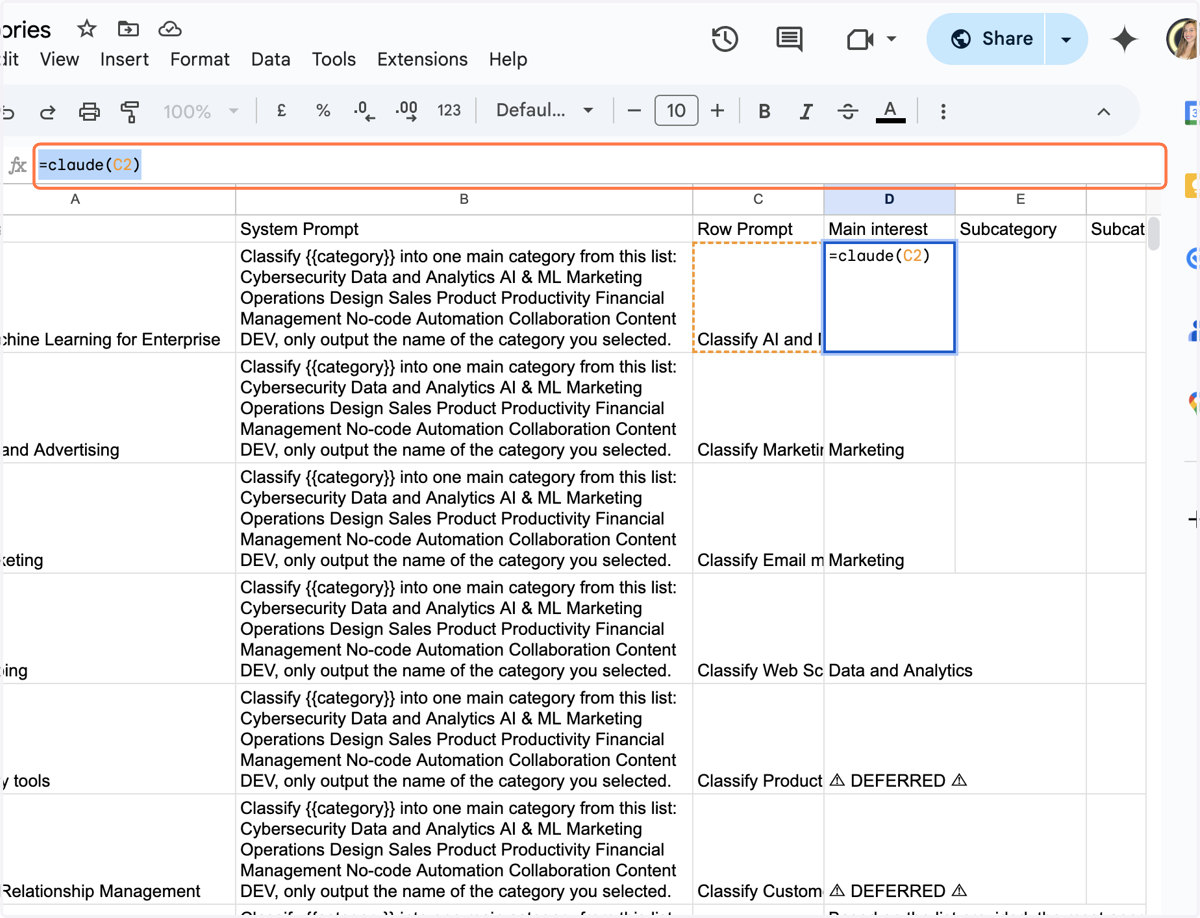Open the Insert menu

point(124,59)
